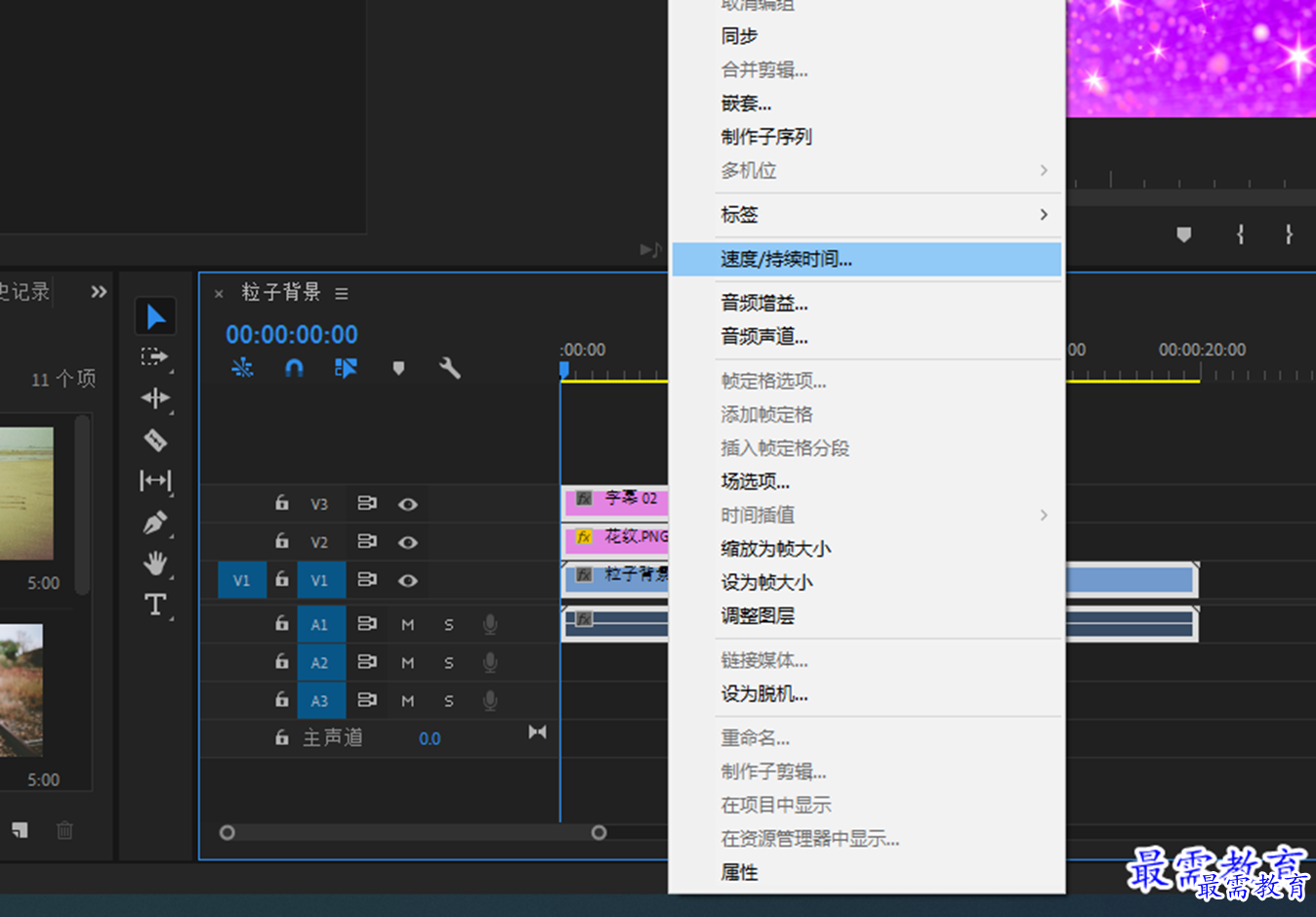
Task: Click timeline zoom scrollbar left handle
Action: click(x=227, y=833)
